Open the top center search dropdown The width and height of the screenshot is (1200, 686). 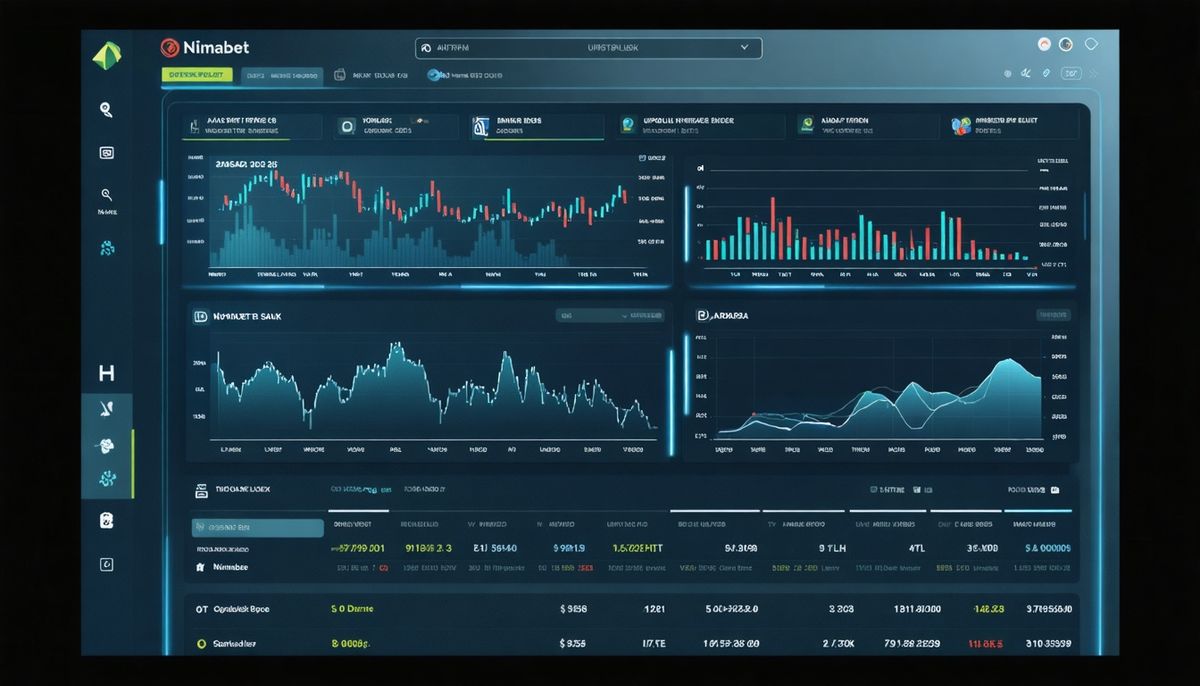(x=588, y=47)
